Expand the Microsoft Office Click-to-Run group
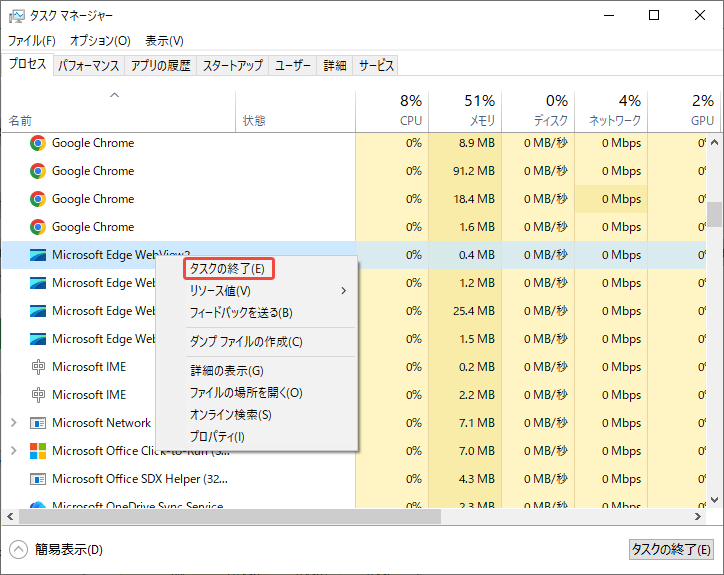Viewport: 724px width, 575px height. 14,450
